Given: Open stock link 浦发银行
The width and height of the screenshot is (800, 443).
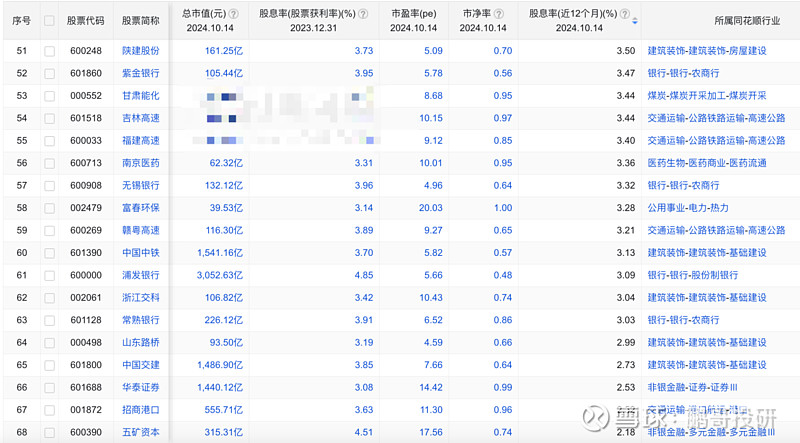Looking at the screenshot, I should pyautogui.click(x=141, y=275).
